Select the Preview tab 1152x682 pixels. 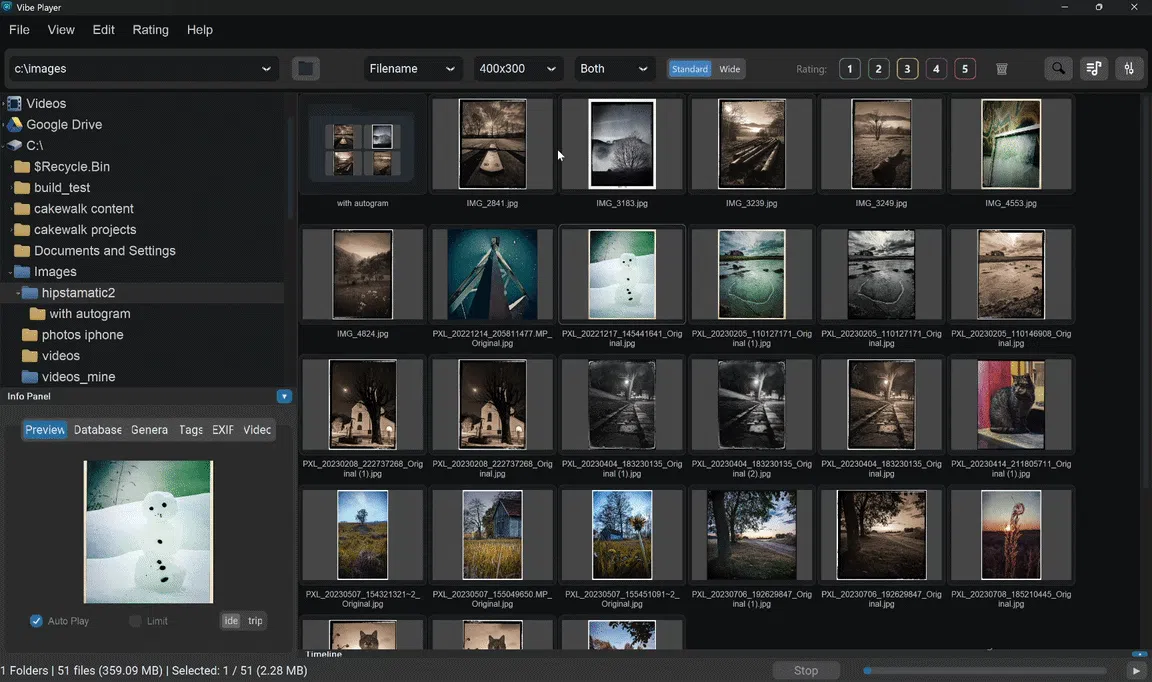45,430
